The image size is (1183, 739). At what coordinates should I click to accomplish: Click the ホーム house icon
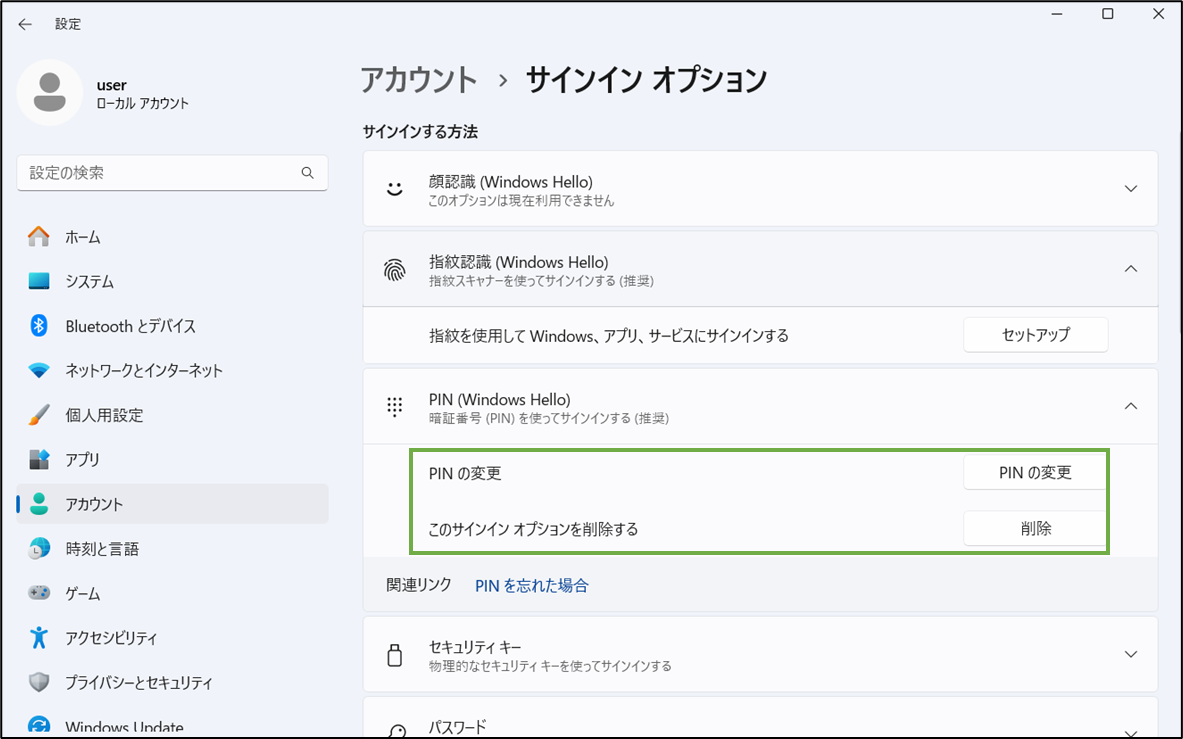[x=38, y=237]
